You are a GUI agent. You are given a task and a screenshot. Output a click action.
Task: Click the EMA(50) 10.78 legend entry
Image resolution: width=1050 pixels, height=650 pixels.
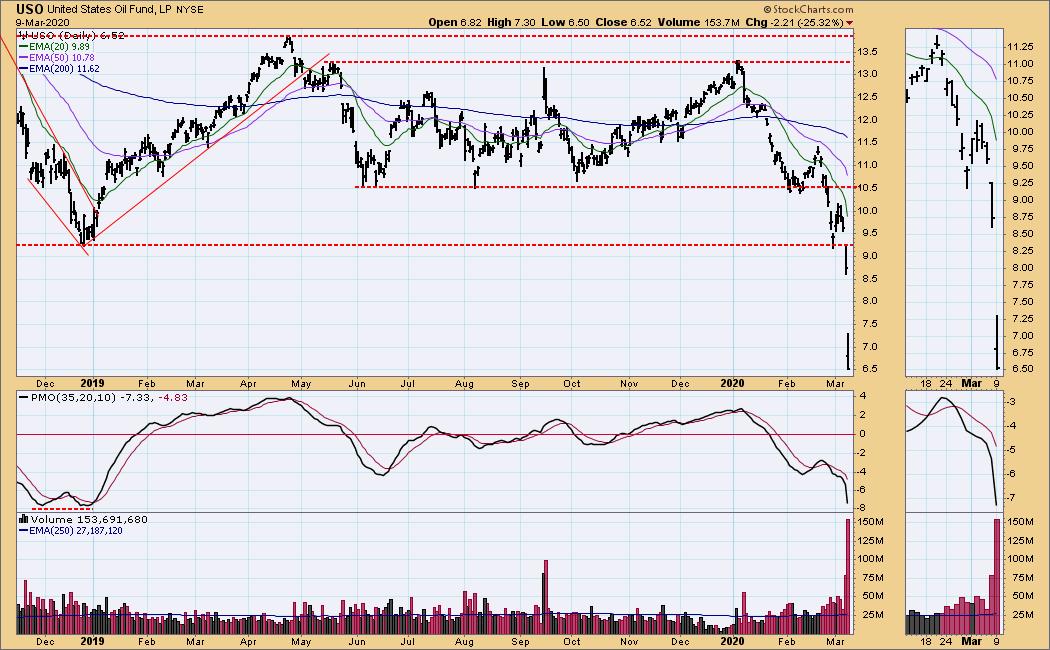coord(62,58)
